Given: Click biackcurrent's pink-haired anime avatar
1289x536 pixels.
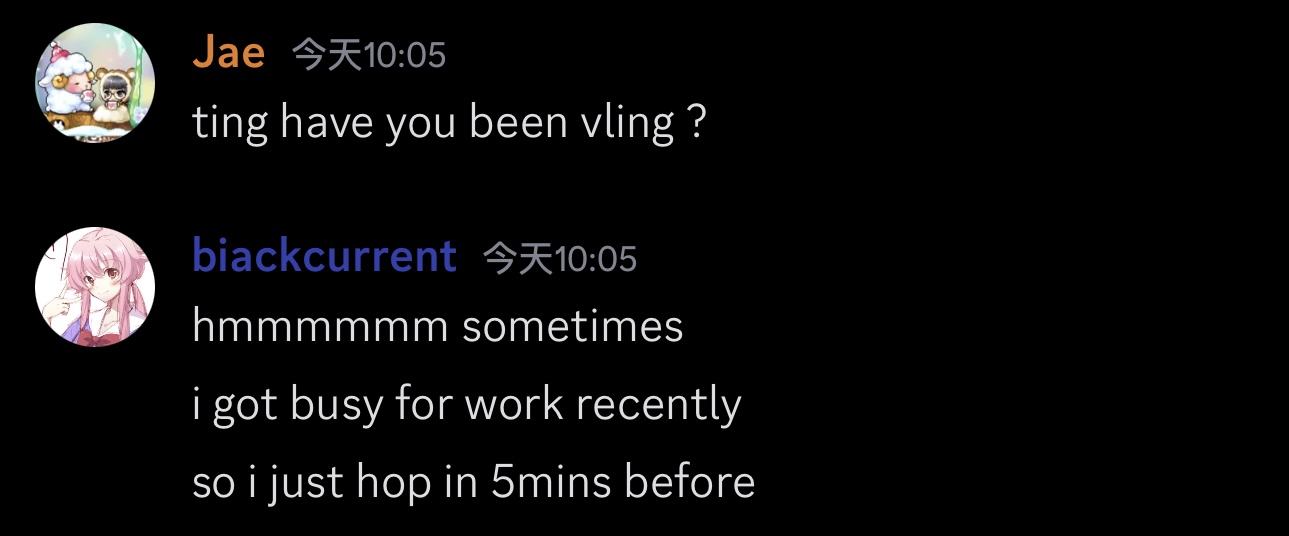Looking at the screenshot, I should click(95, 287).
